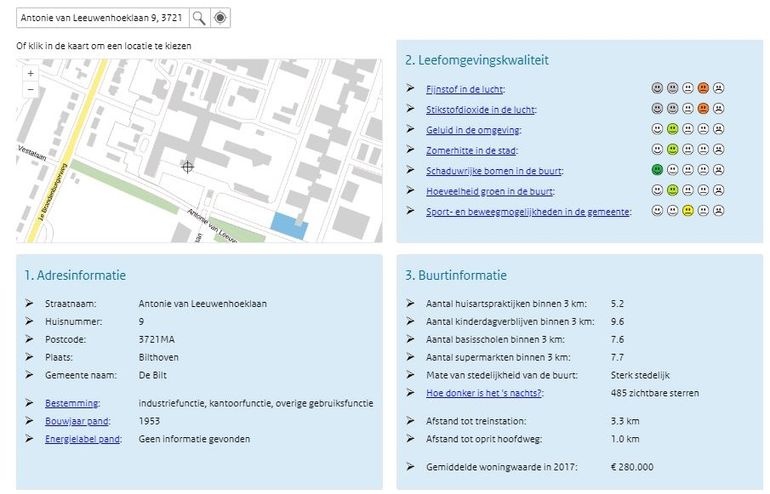Click the yellow smiley in Sport- en beweegmogelijkheden row
This screenshot has width=770, height=494.
pos(688,211)
